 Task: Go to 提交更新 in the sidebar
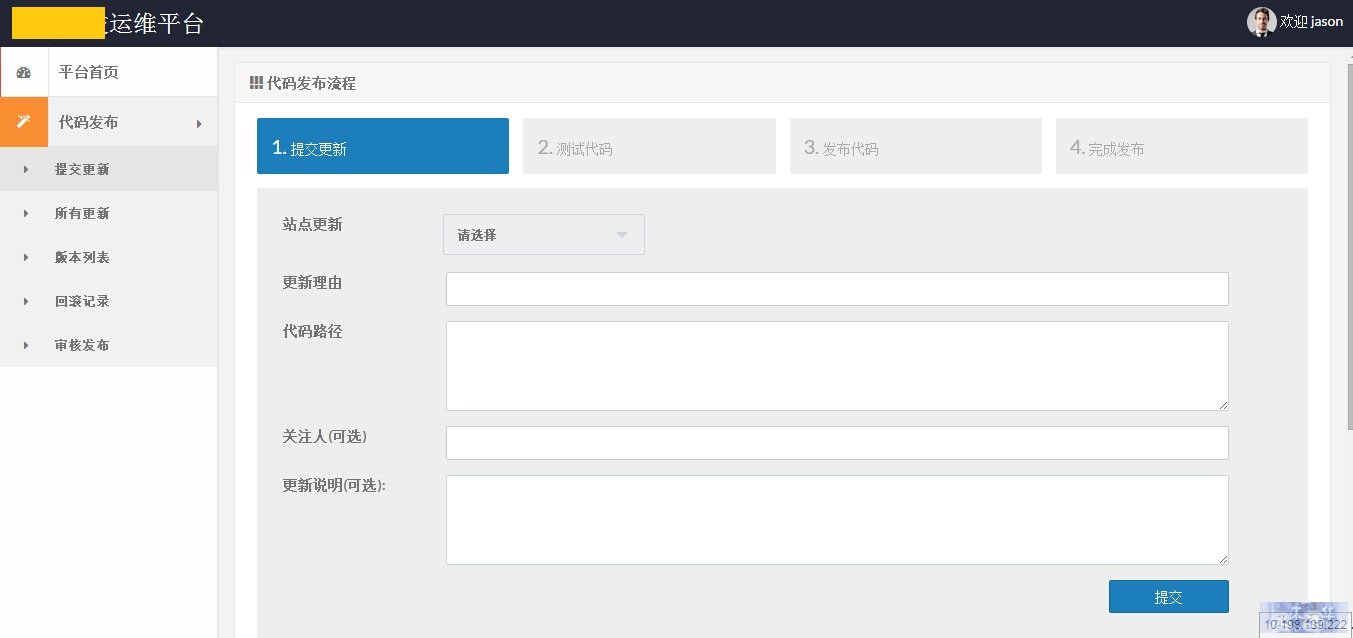[x=109, y=169]
